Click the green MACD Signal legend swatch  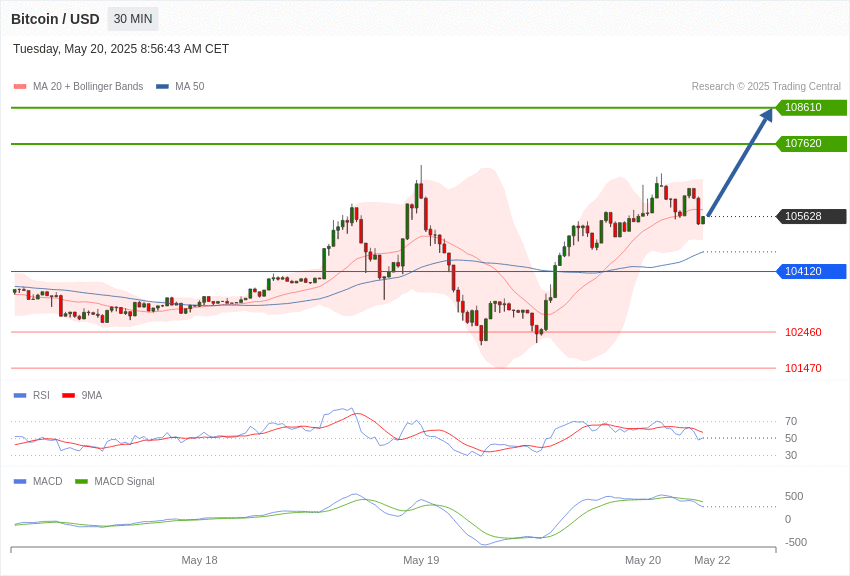tap(81, 482)
